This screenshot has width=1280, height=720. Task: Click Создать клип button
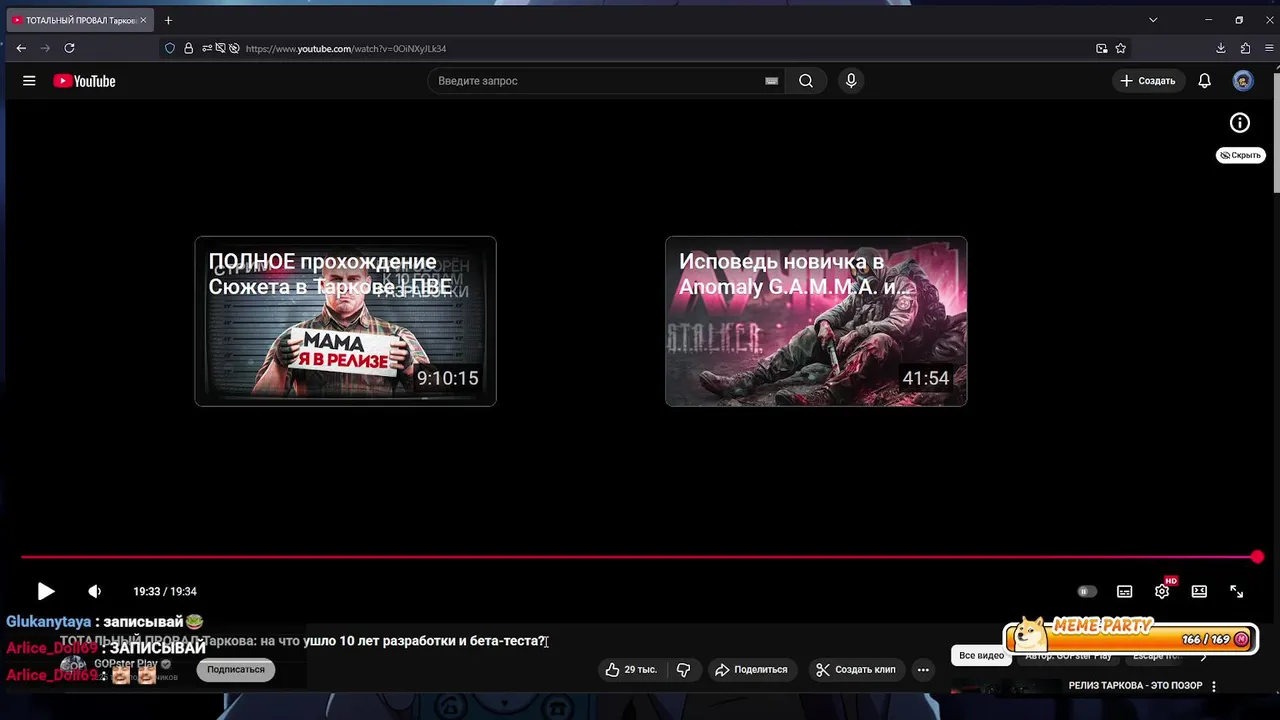click(855, 669)
